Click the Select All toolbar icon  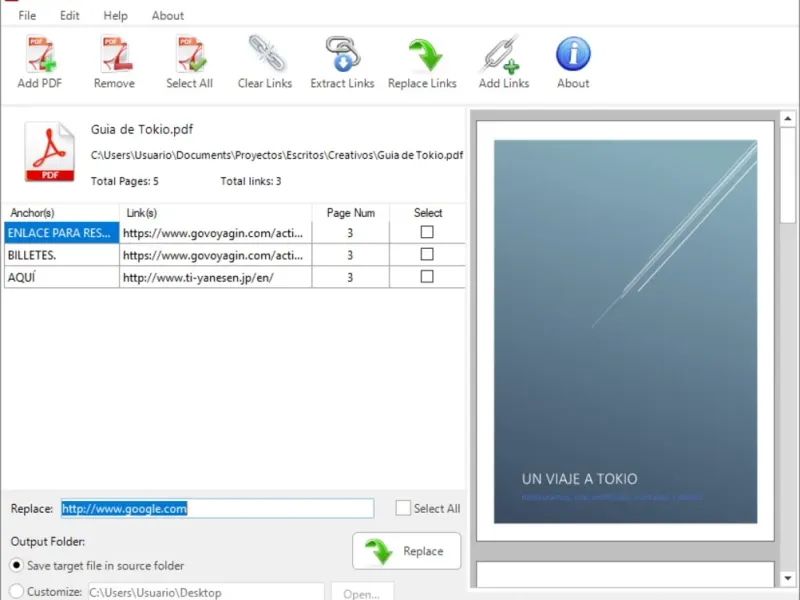pyautogui.click(x=190, y=55)
